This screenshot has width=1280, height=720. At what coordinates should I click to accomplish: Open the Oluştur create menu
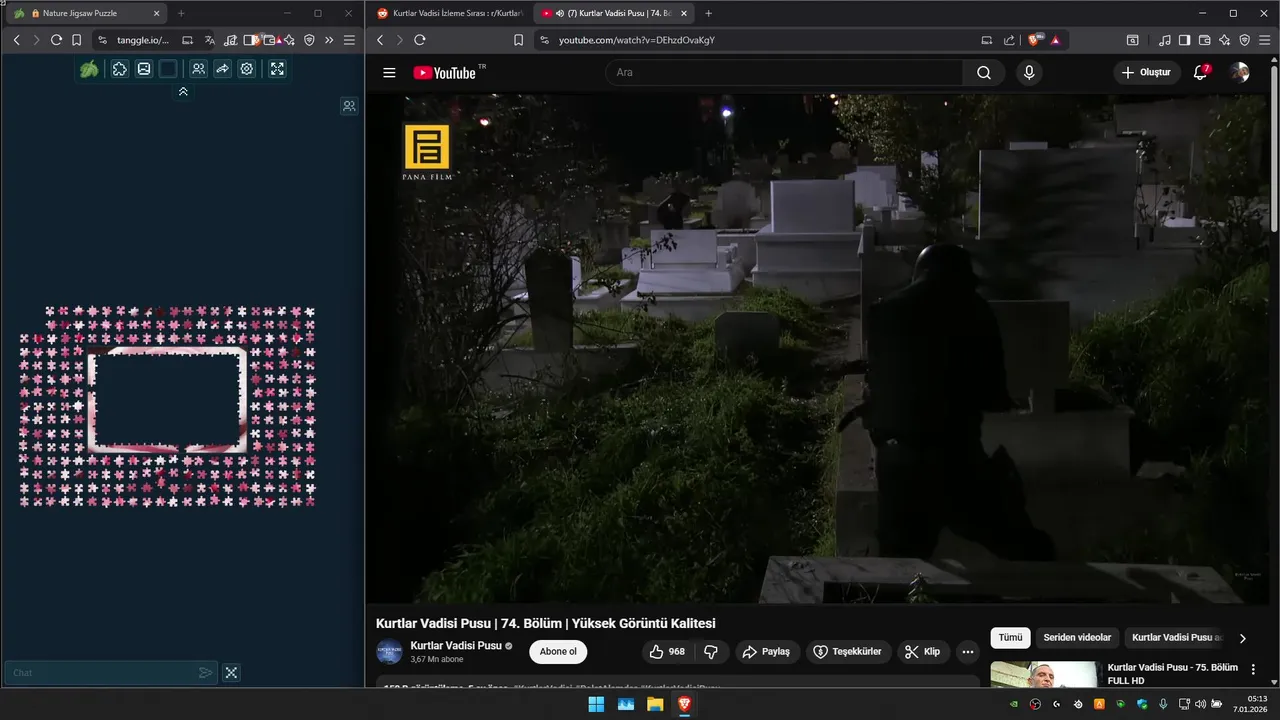click(x=1146, y=72)
